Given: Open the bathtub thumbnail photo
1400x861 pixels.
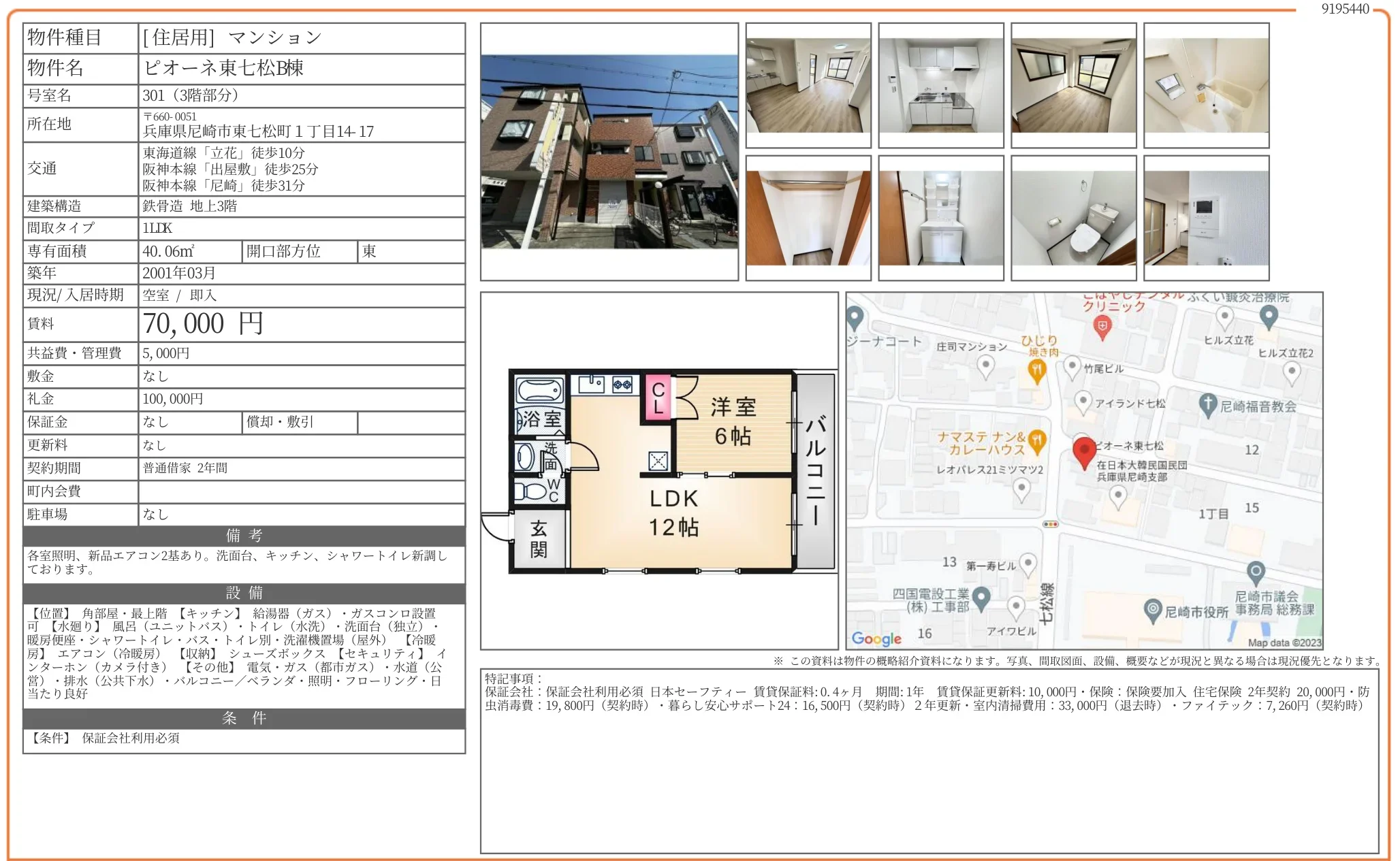Looking at the screenshot, I should tap(1207, 86).
